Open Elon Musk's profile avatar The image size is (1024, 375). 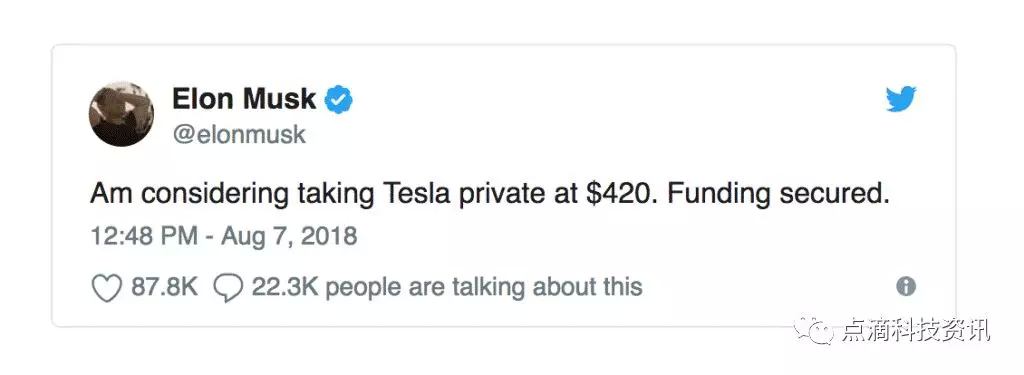pos(121,114)
